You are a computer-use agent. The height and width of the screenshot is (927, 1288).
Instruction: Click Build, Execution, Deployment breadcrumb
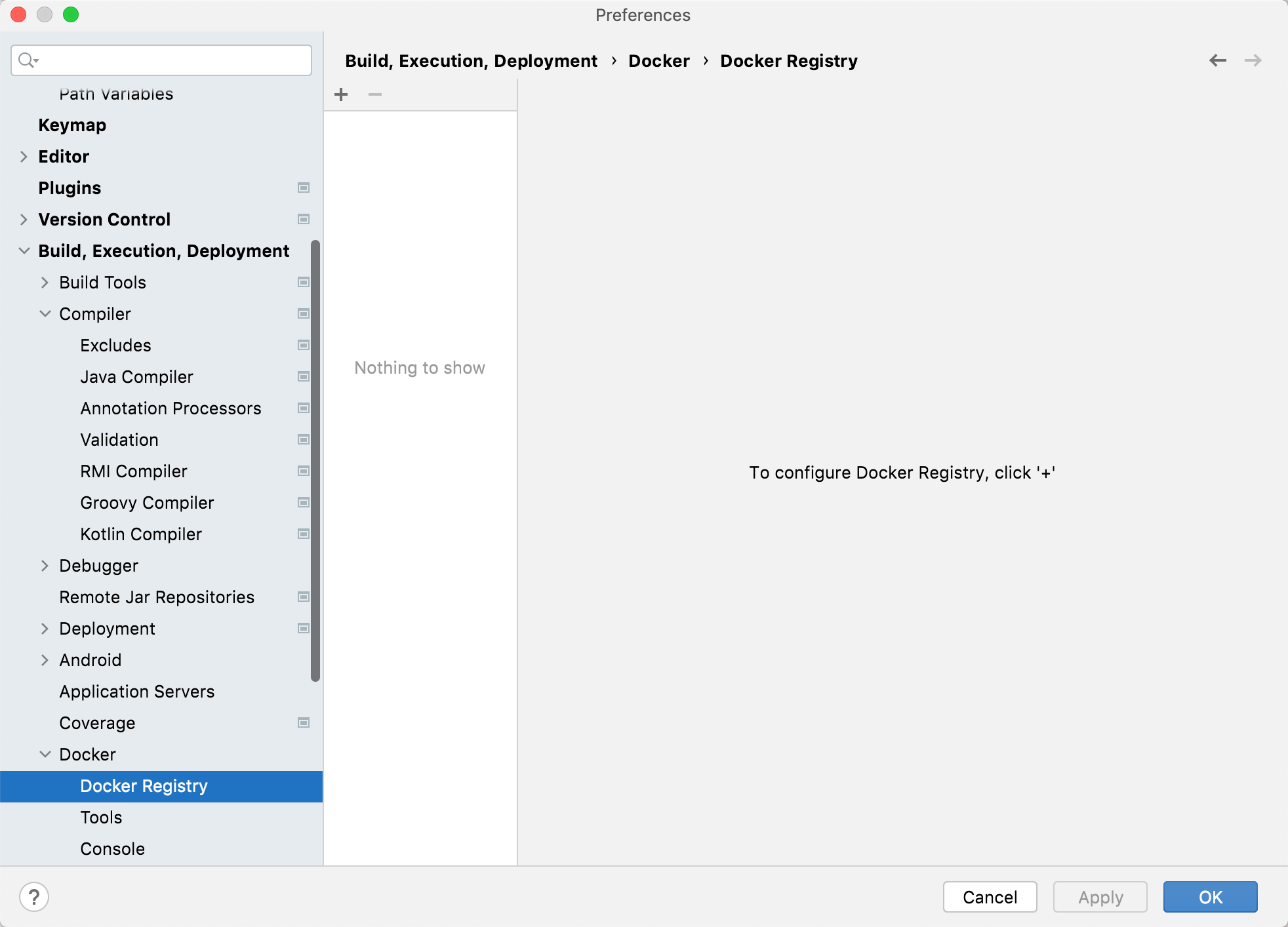471,61
